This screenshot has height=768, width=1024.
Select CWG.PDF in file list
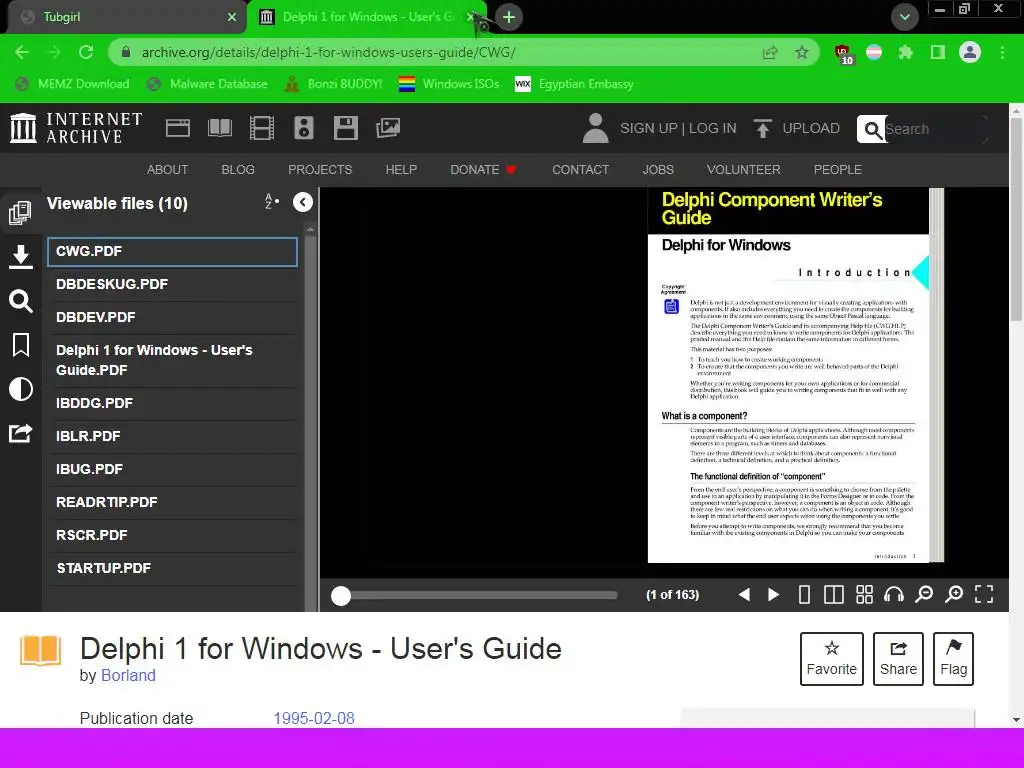pos(172,251)
